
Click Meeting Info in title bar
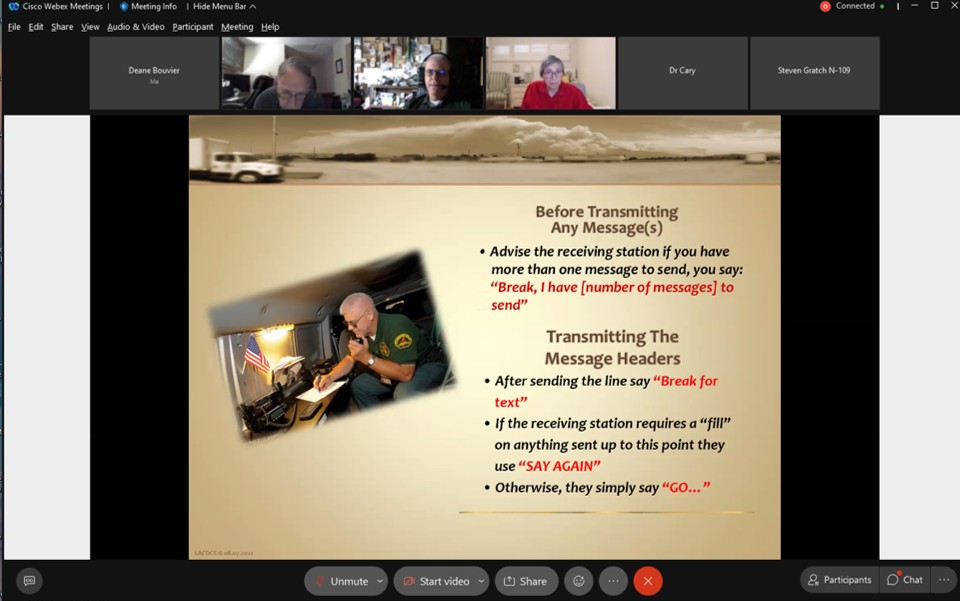click(x=148, y=6)
